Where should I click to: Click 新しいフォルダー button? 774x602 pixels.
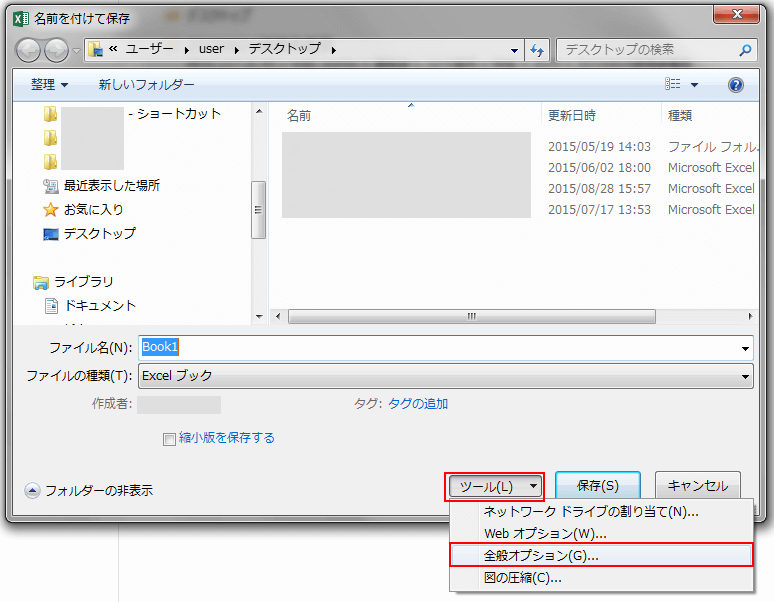pyautogui.click(x=146, y=85)
